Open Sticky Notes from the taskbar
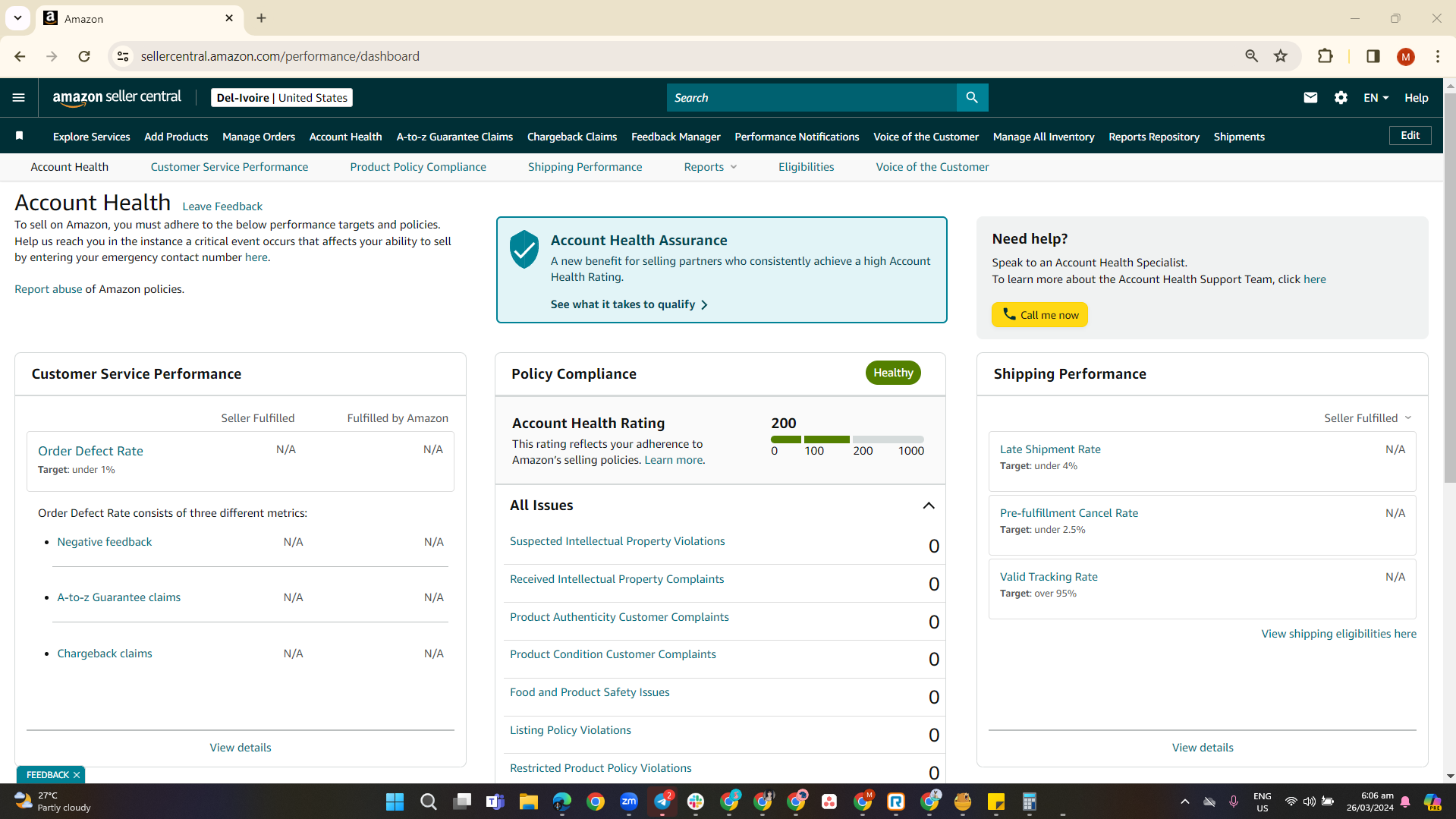 click(996, 802)
